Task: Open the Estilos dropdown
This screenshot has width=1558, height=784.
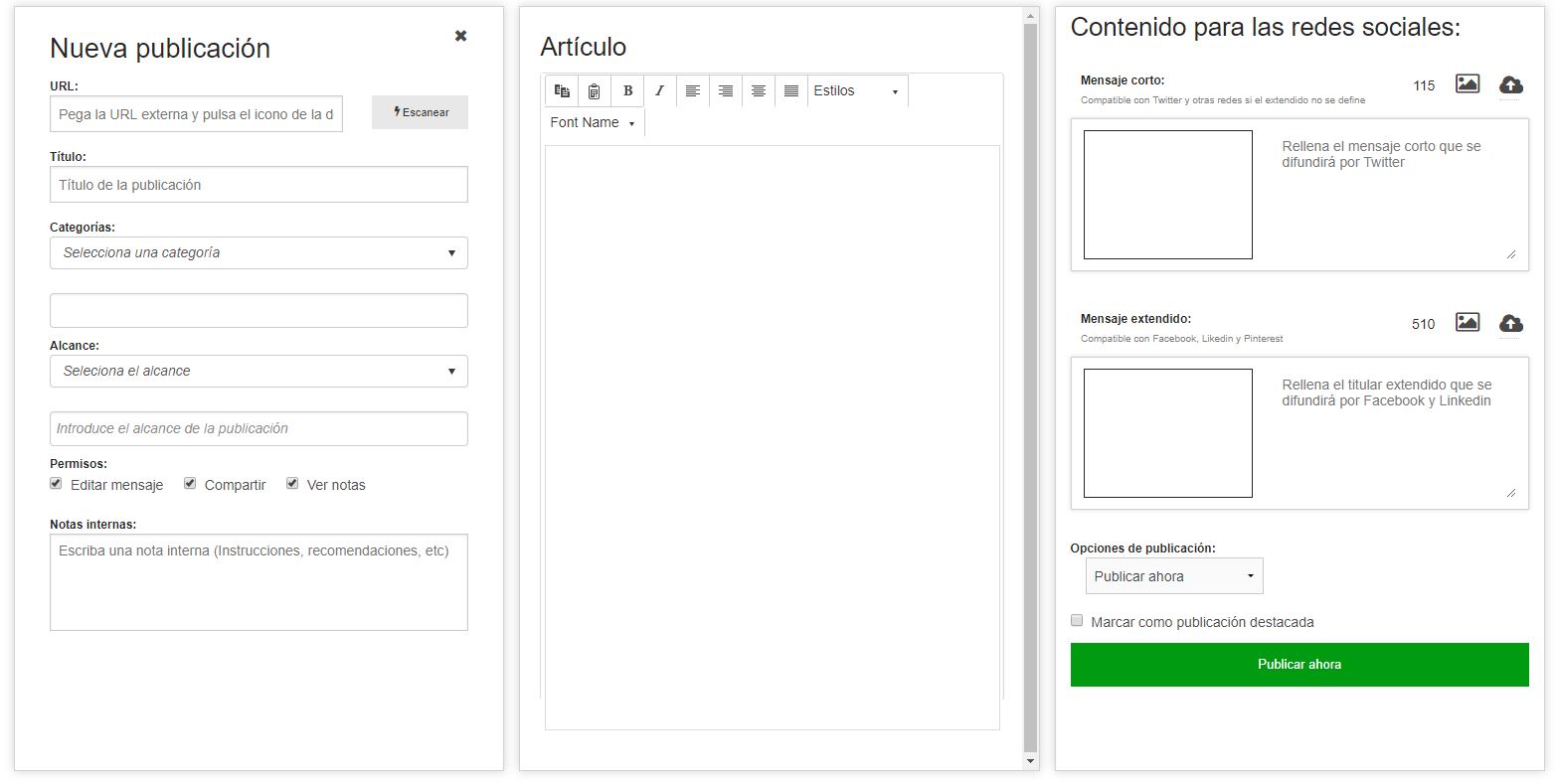Action: tap(857, 90)
